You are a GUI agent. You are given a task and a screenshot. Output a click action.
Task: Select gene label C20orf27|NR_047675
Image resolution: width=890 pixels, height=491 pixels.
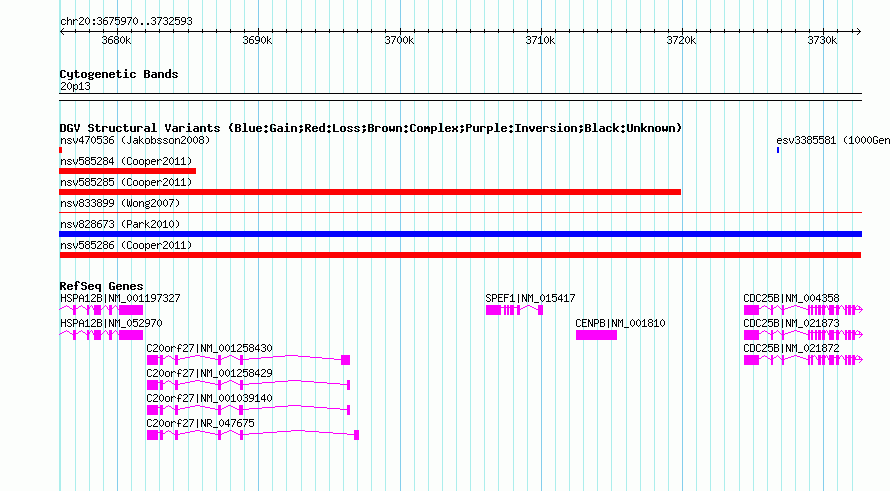tap(200, 423)
